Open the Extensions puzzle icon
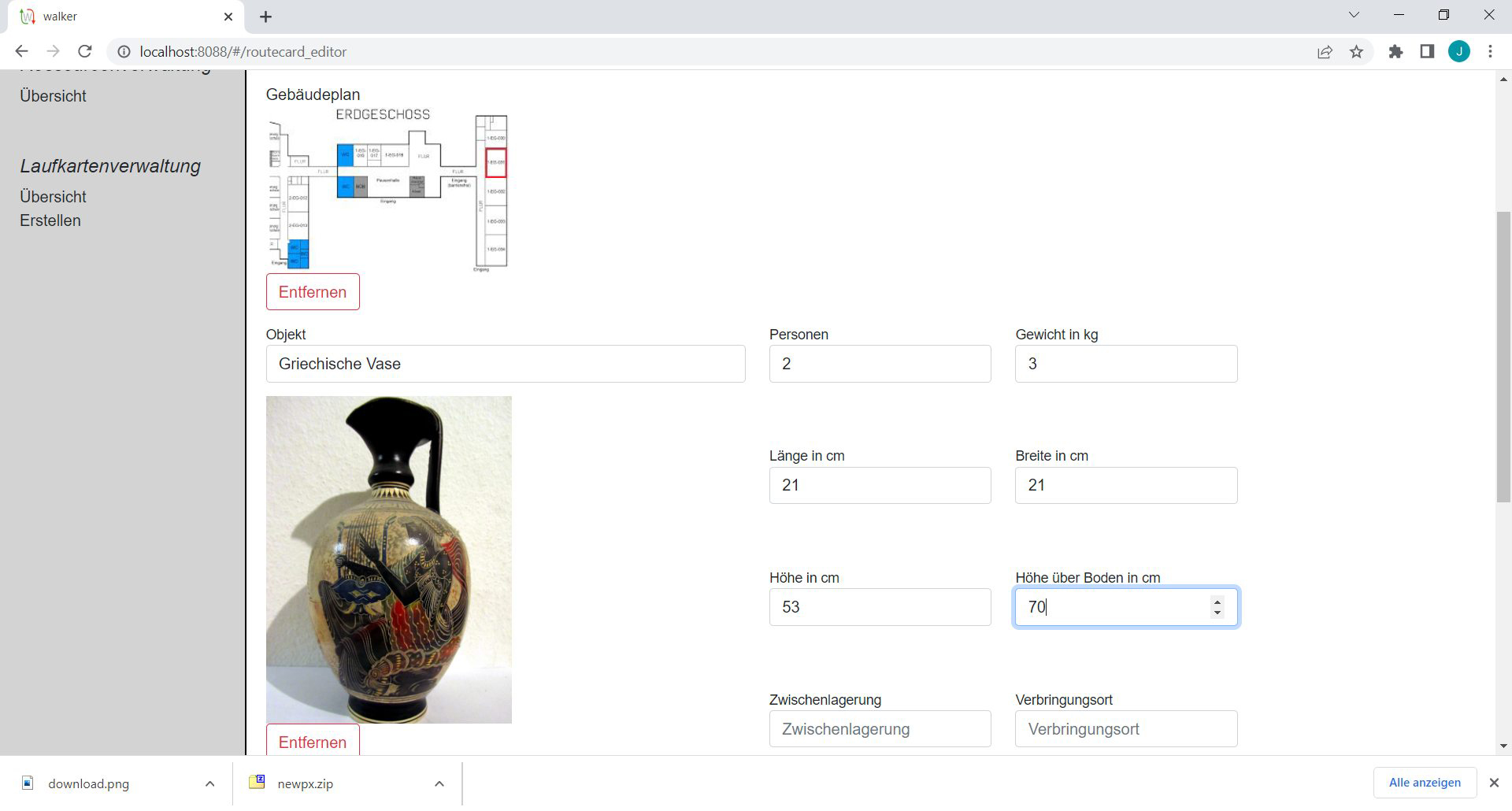1512x811 pixels. (x=1395, y=52)
